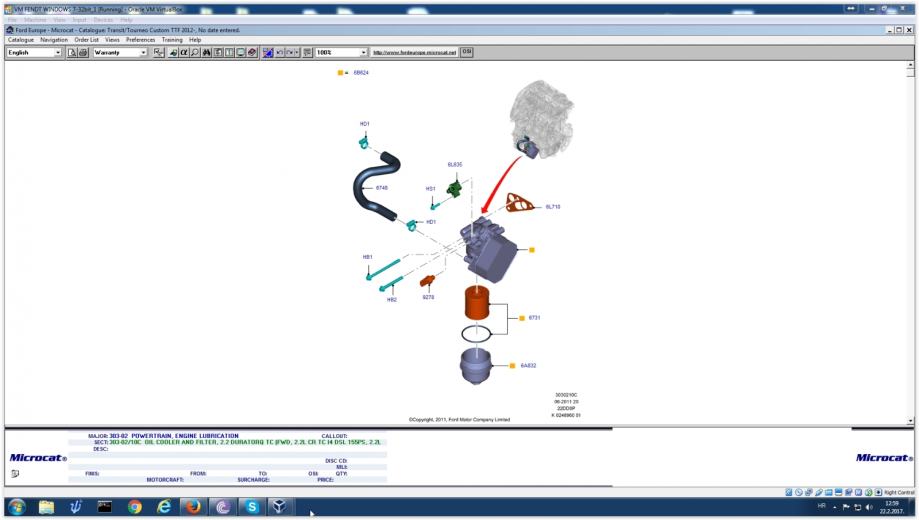Open the fordeurope.microcat.net link
Screen dimensions: 919x520
tap(414, 53)
